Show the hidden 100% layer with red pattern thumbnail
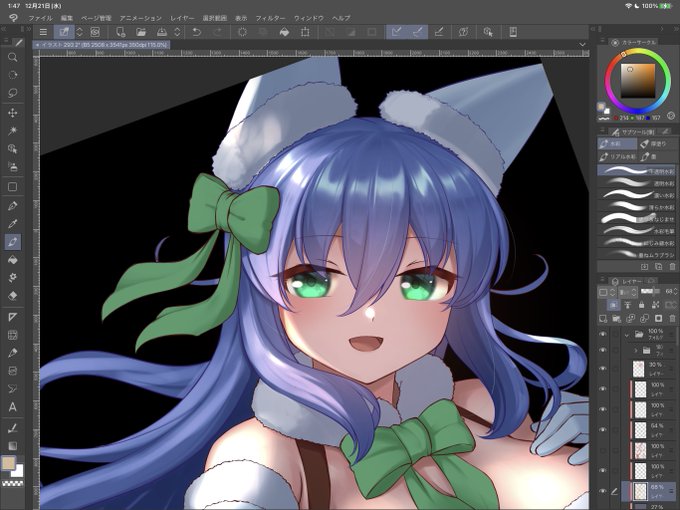Image resolution: width=680 pixels, height=510 pixels. coord(602,450)
